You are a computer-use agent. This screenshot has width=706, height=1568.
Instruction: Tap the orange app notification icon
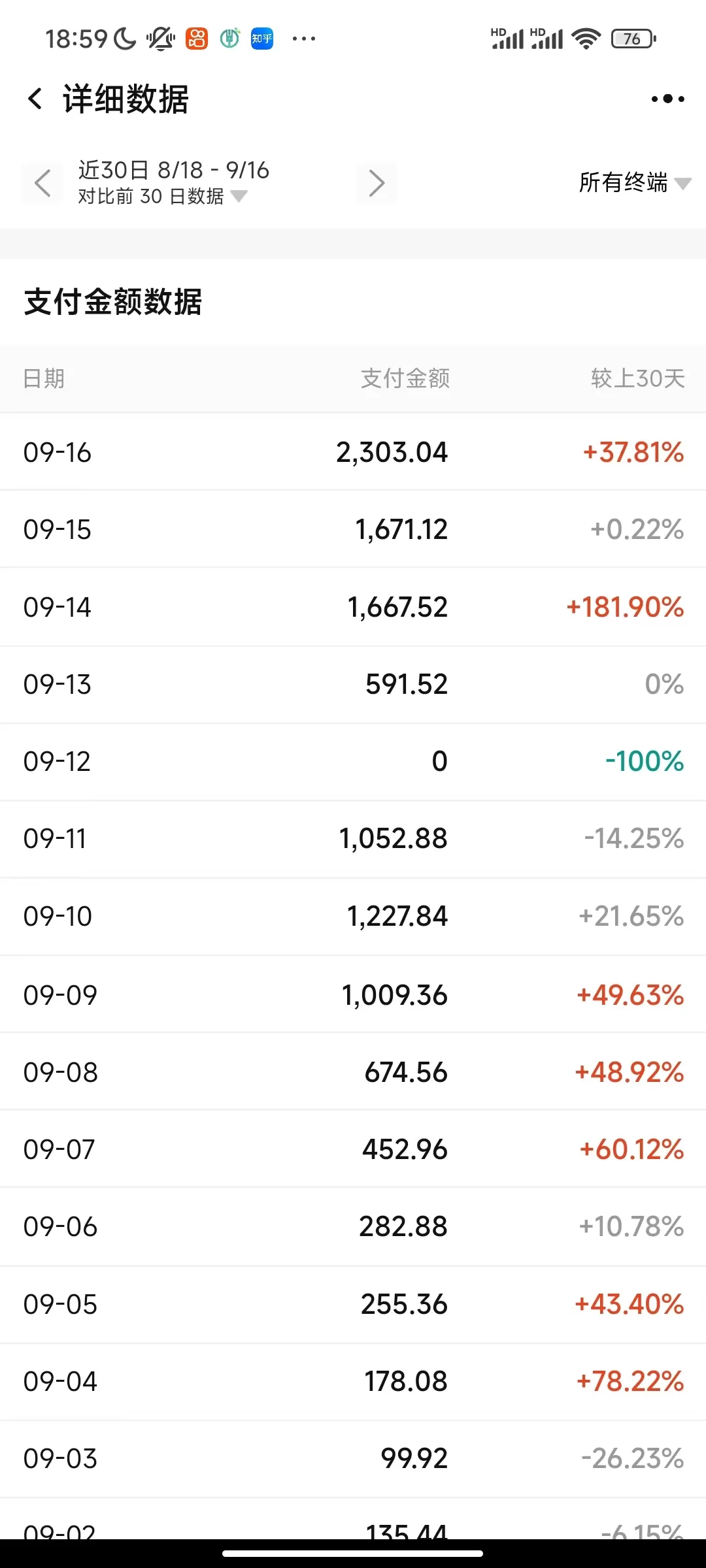coord(197,39)
